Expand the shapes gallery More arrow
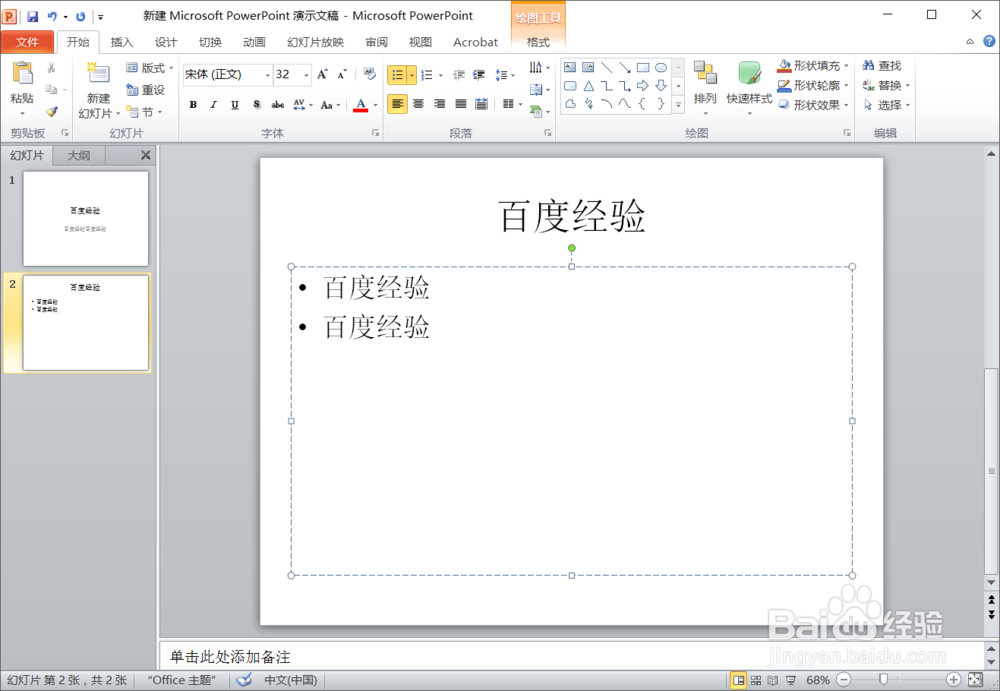This screenshot has height=691, width=1000. pos(679,104)
